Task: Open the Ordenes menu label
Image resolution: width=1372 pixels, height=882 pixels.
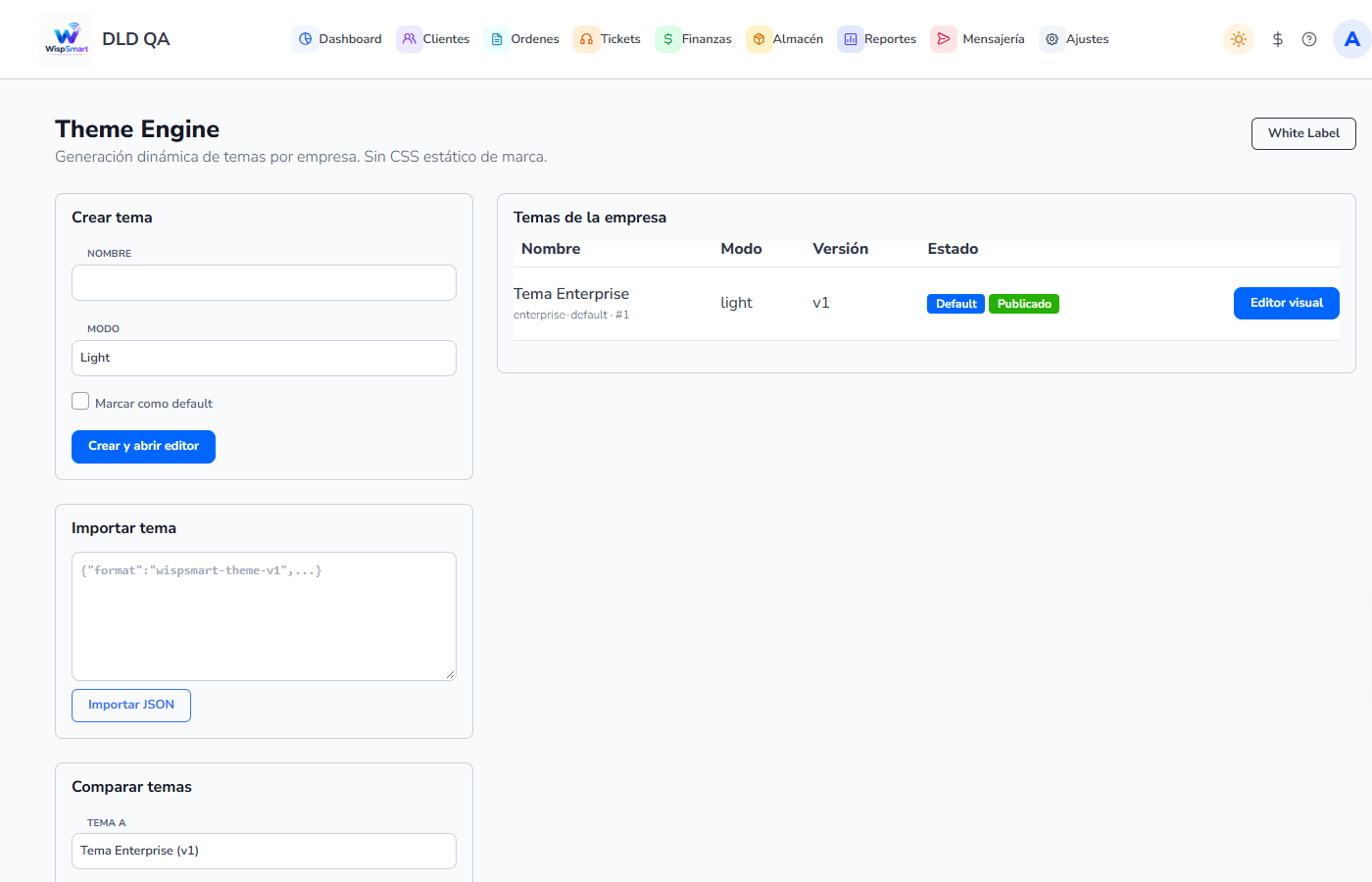Action: 535,39
